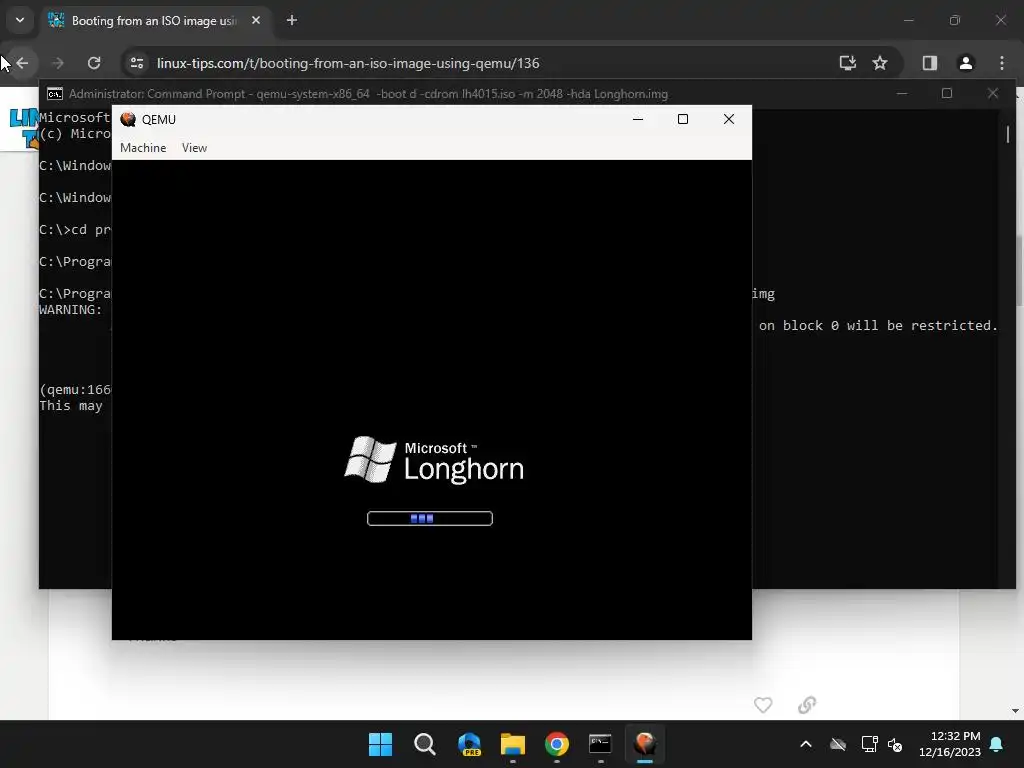Open network status tray icon
Image resolution: width=1024 pixels, height=768 pixels.
point(869,744)
